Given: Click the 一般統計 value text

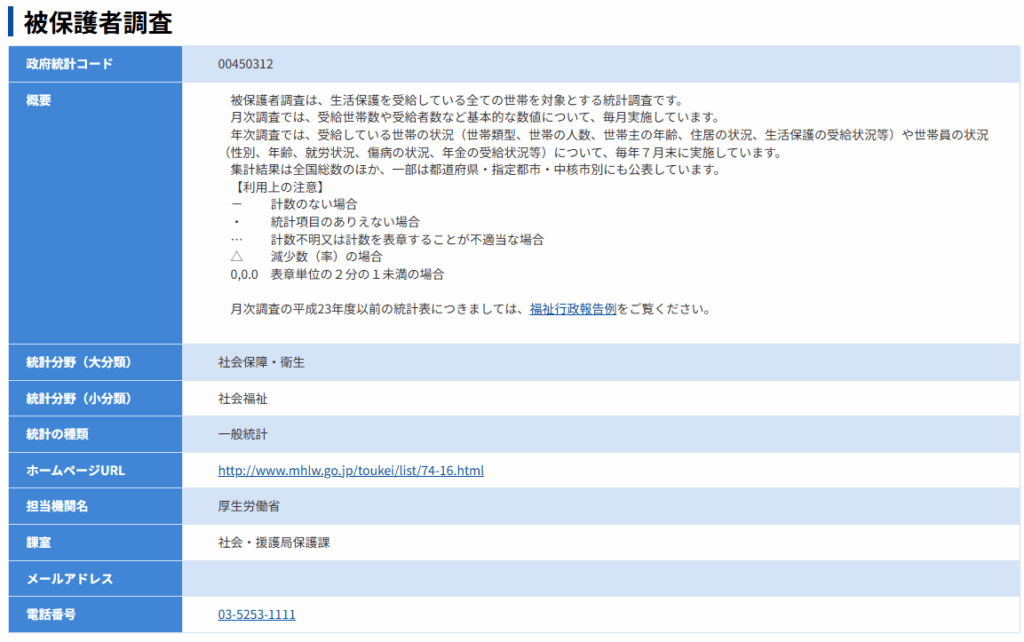Looking at the screenshot, I should pos(242,434).
